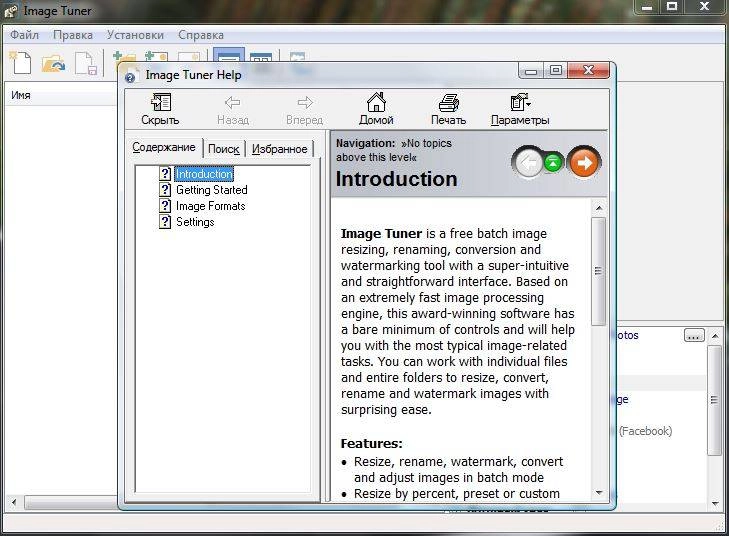Switch to the Поиск tab
Image resolution: width=729 pixels, height=536 pixels.
[224, 149]
